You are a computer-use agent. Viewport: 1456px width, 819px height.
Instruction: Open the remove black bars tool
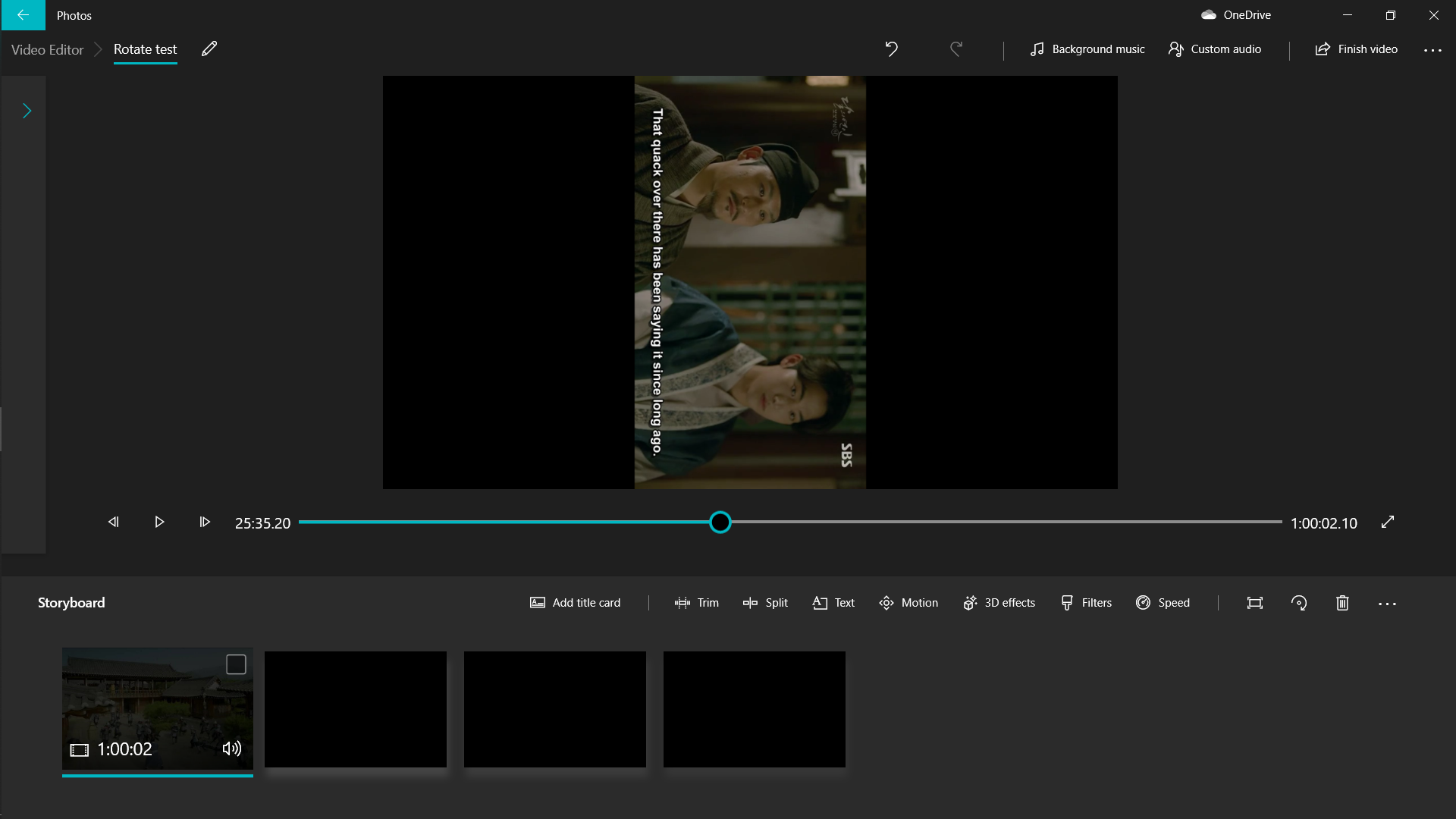click(x=1255, y=602)
